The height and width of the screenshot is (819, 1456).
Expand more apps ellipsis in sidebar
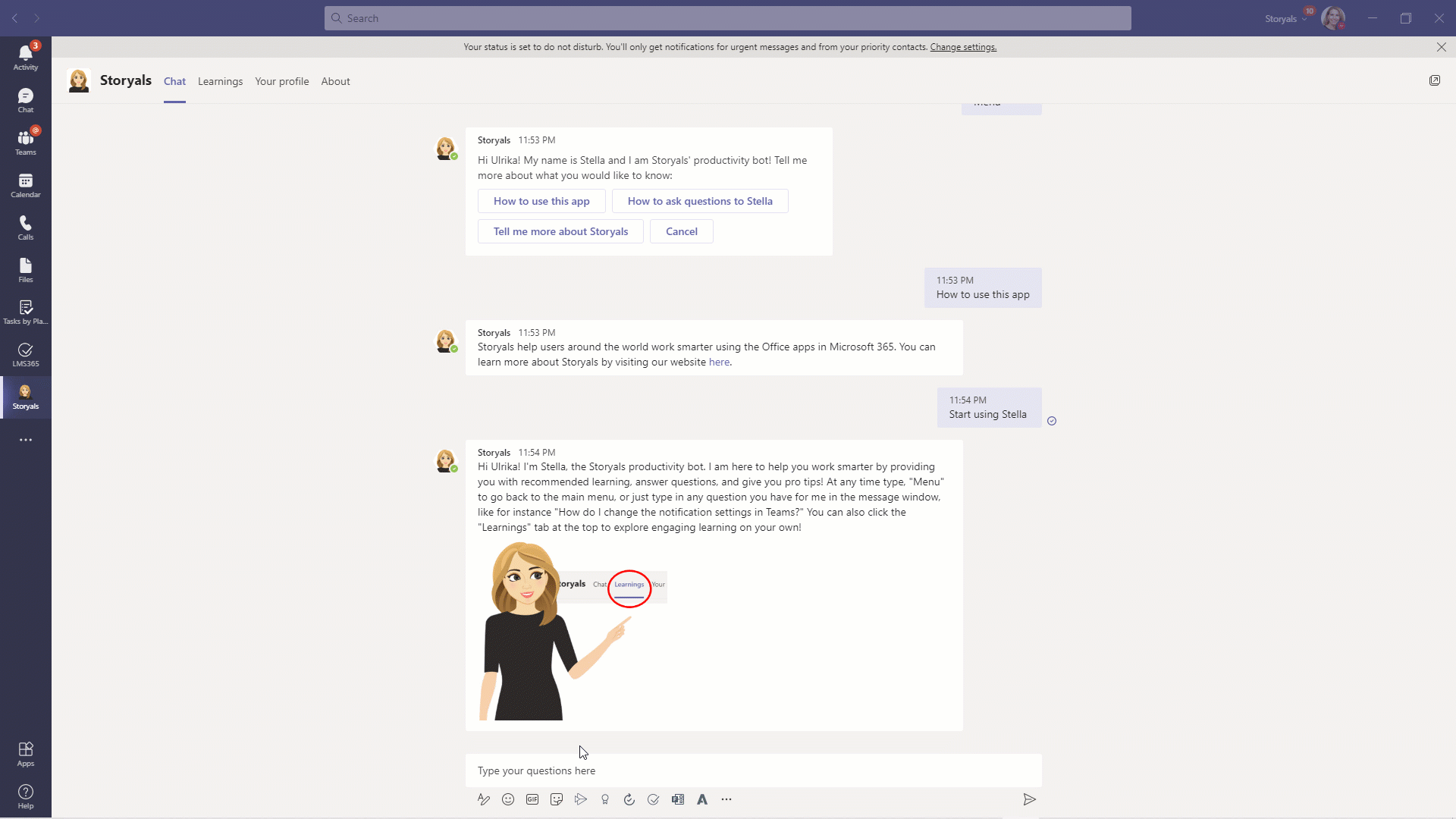(x=25, y=440)
